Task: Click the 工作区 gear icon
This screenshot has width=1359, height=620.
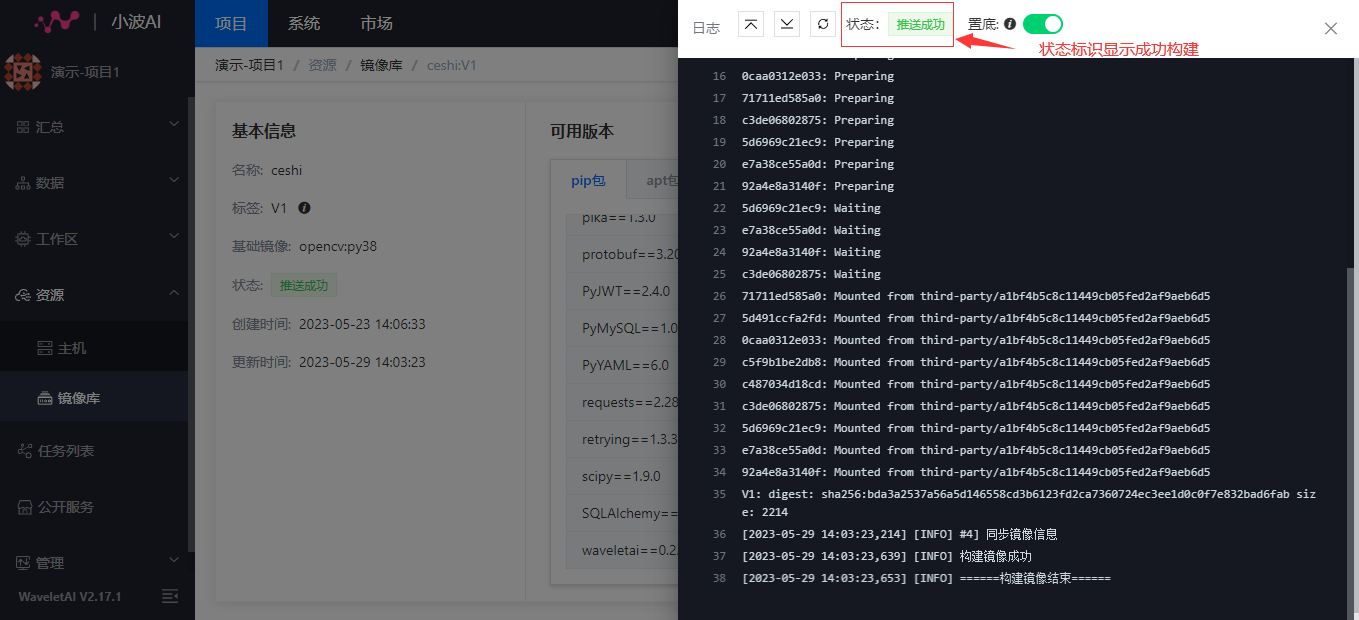Action: [23, 239]
